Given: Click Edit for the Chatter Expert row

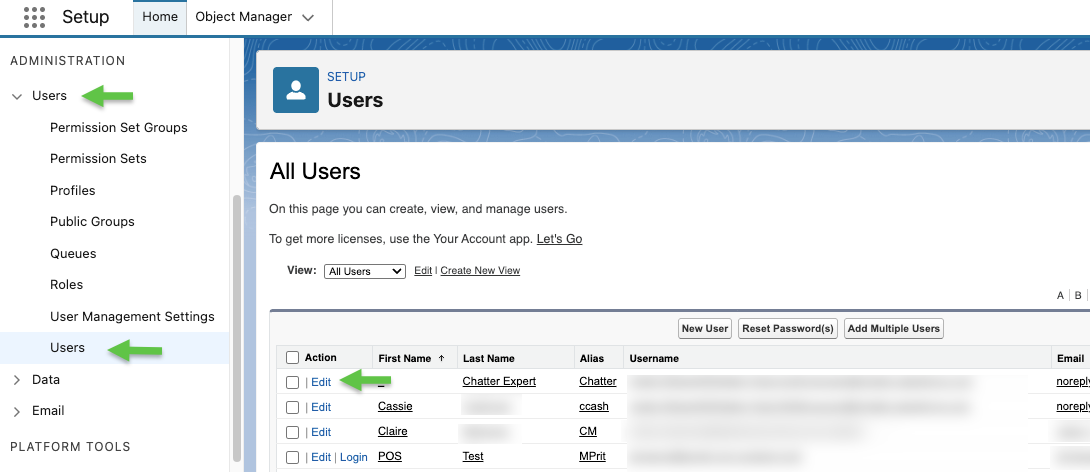Looking at the screenshot, I should (321, 382).
